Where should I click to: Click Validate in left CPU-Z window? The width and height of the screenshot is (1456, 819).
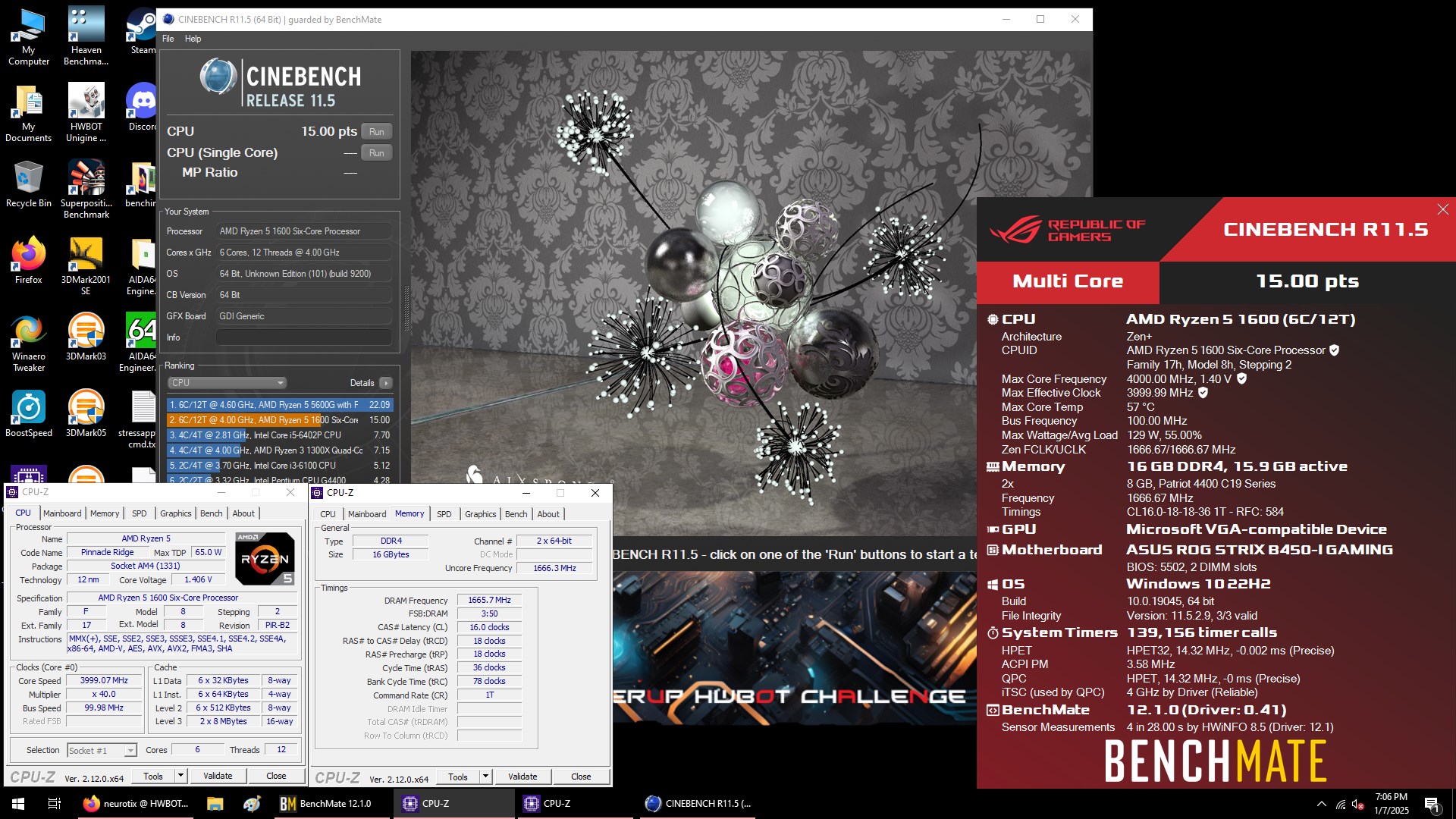(218, 776)
